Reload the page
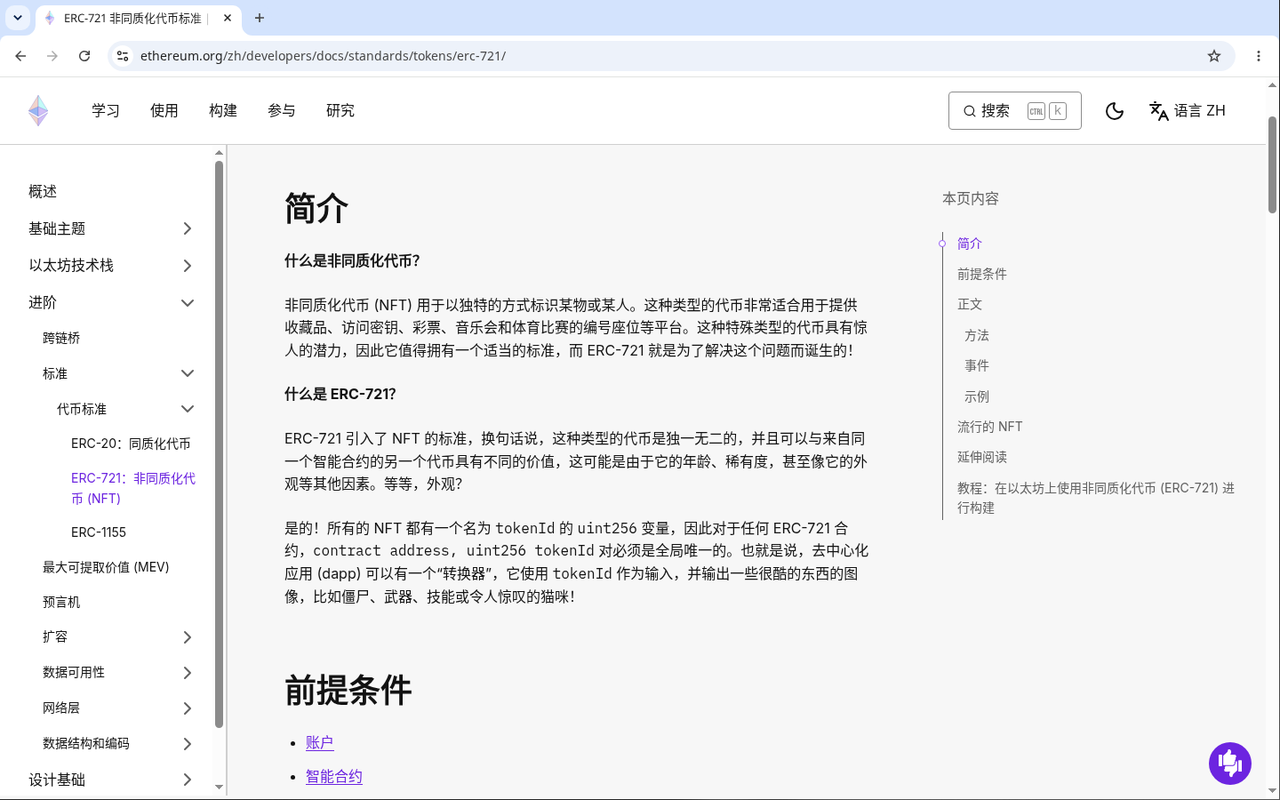The image size is (1280, 800). click(x=84, y=56)
